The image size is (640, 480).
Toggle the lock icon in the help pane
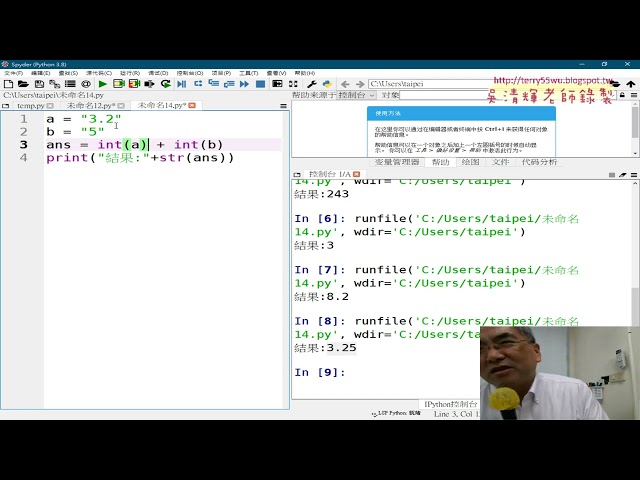[x=621, y=95]
